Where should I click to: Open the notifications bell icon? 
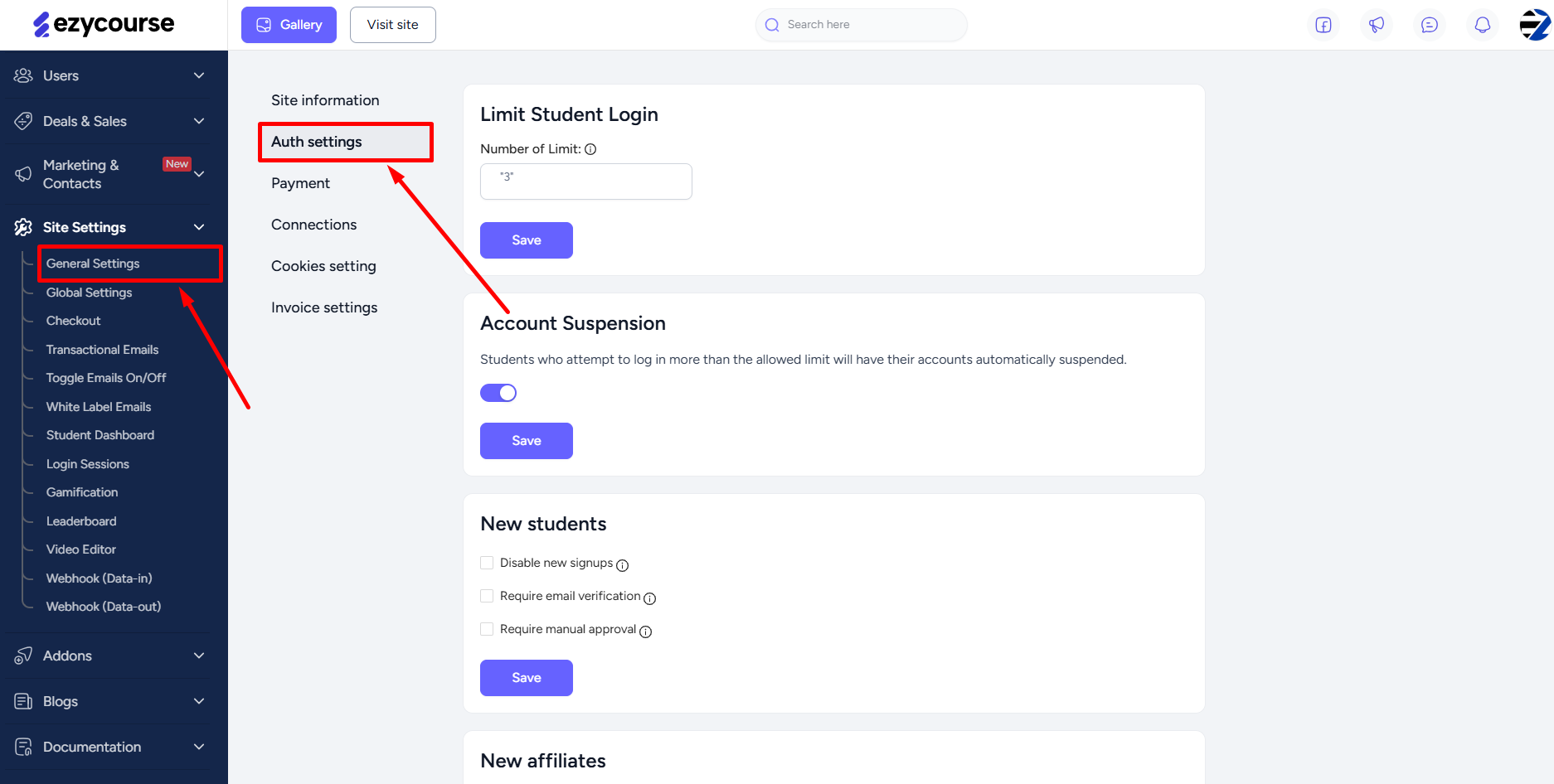(x=1483, y=25)
